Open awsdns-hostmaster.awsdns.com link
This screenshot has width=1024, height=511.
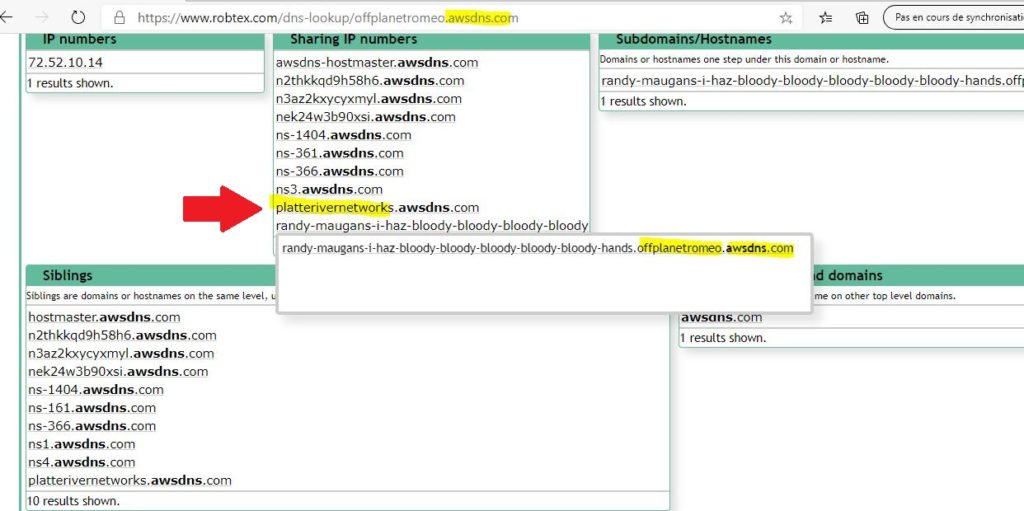point(377,62)
